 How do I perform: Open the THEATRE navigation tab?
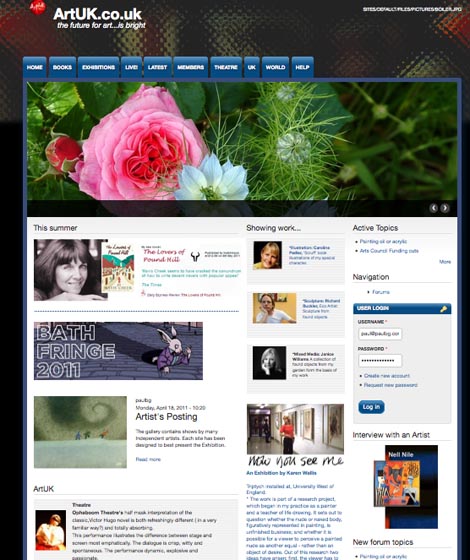(x=226, y=67)
